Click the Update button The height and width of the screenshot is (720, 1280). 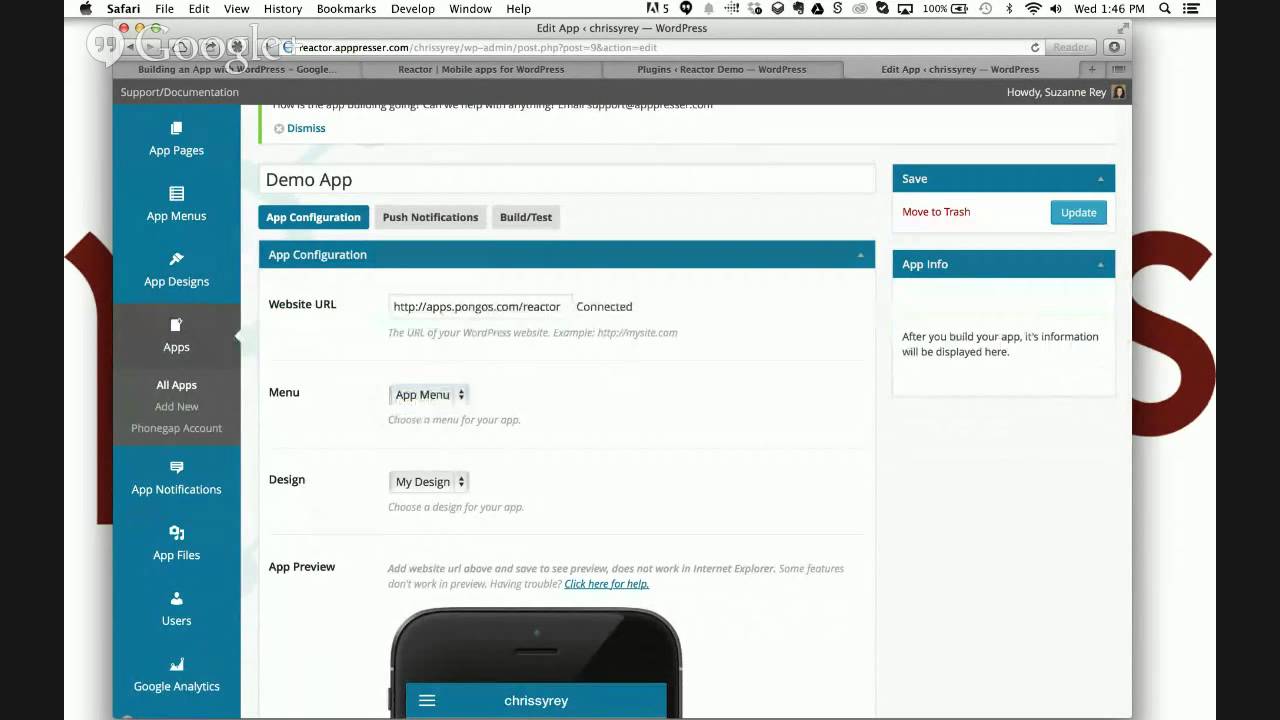(1078, 212)
